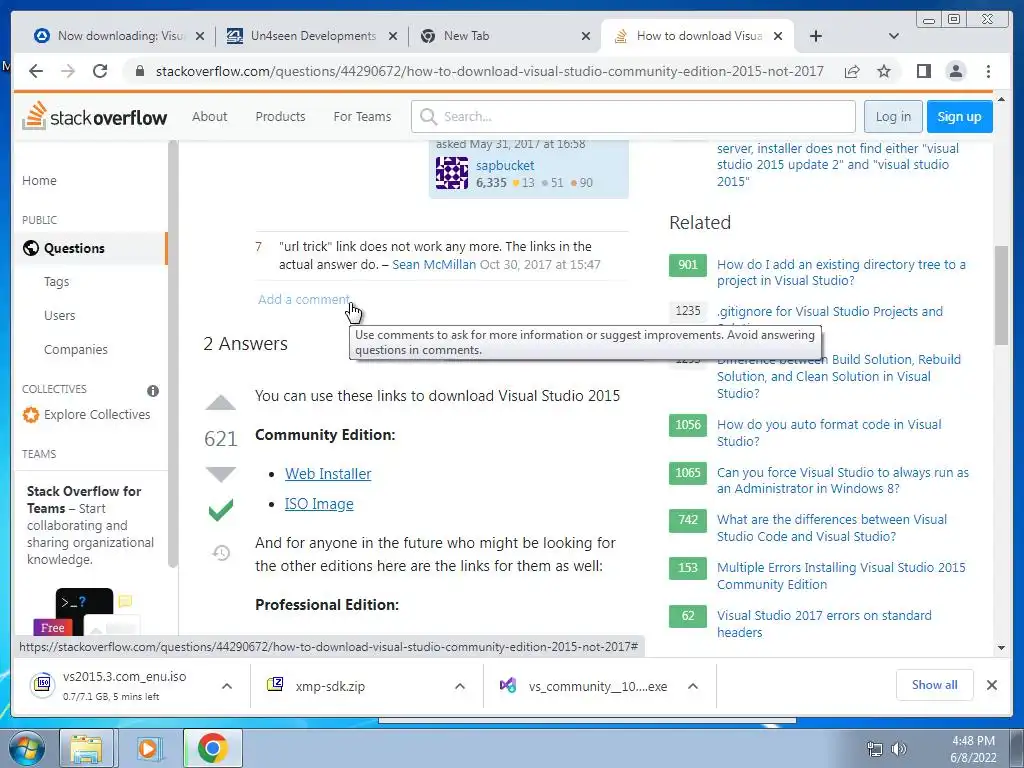1024x768 pixels.
Task: Click sapbucket's user avatar
Action: (x=452, y=173)
